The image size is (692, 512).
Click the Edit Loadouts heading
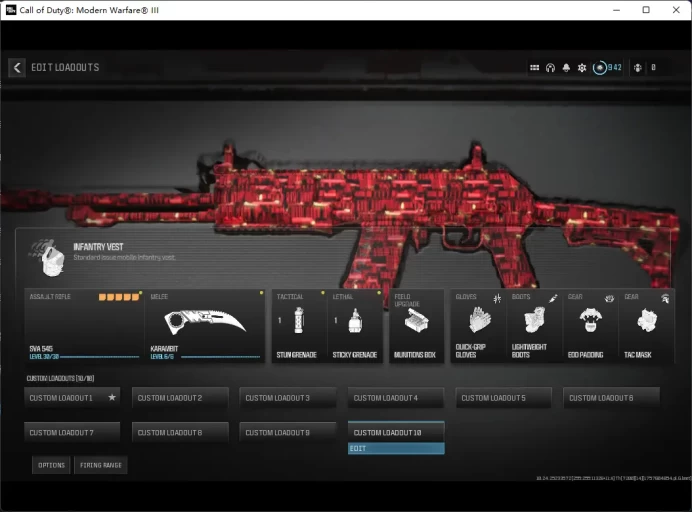tap(65, 68)
